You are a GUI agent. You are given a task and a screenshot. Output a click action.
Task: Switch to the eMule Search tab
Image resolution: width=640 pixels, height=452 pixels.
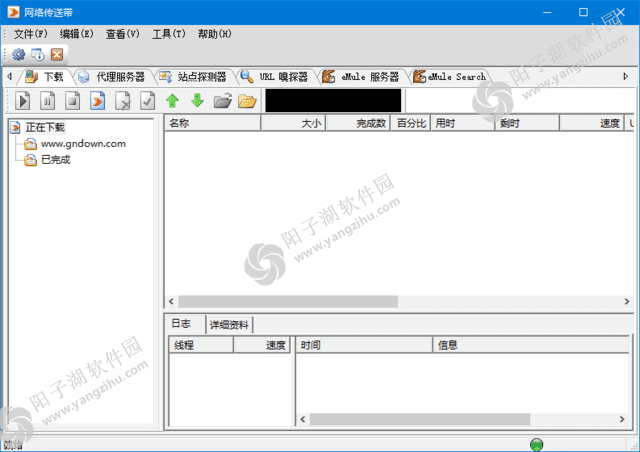pyautogui.click(x=450, y=77)
